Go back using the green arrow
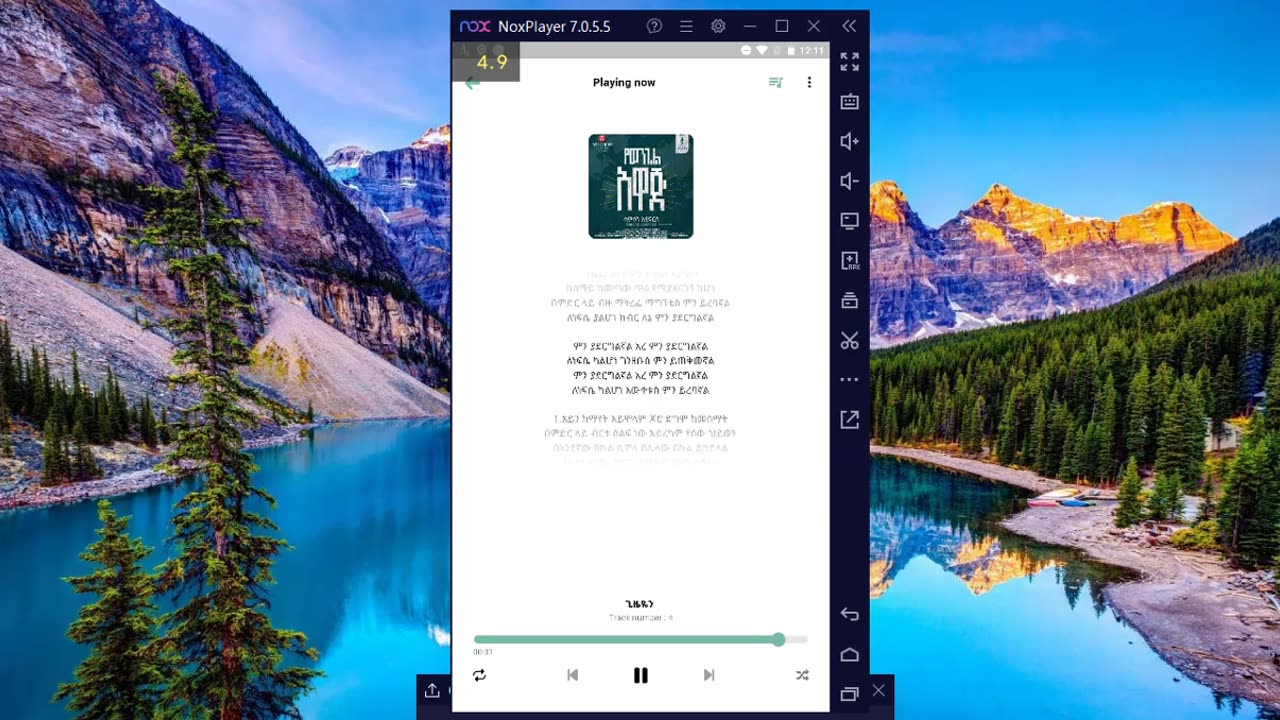1280x720 pixels. [x=472, y=83]
